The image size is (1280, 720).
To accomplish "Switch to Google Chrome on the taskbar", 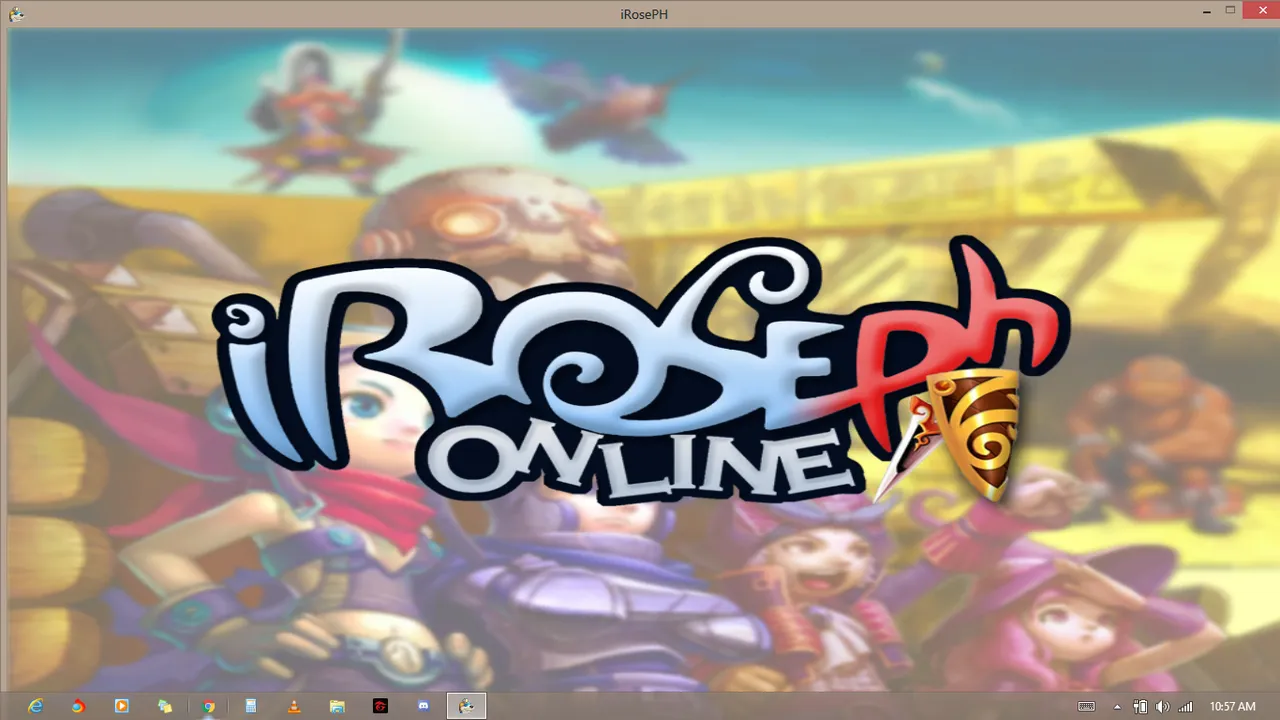I will pos(208,706).
